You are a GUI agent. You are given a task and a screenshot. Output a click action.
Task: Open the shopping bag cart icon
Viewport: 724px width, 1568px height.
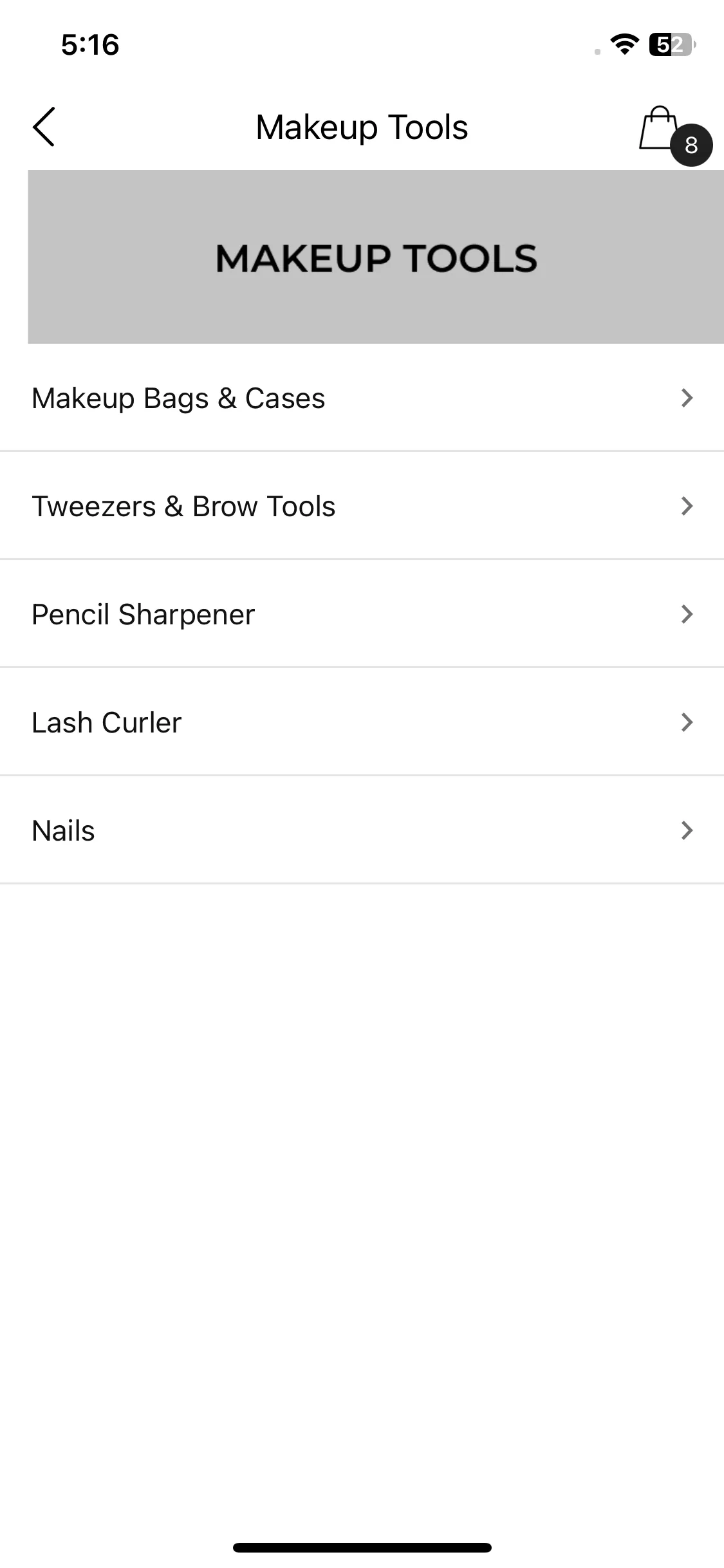pos(658,128)
